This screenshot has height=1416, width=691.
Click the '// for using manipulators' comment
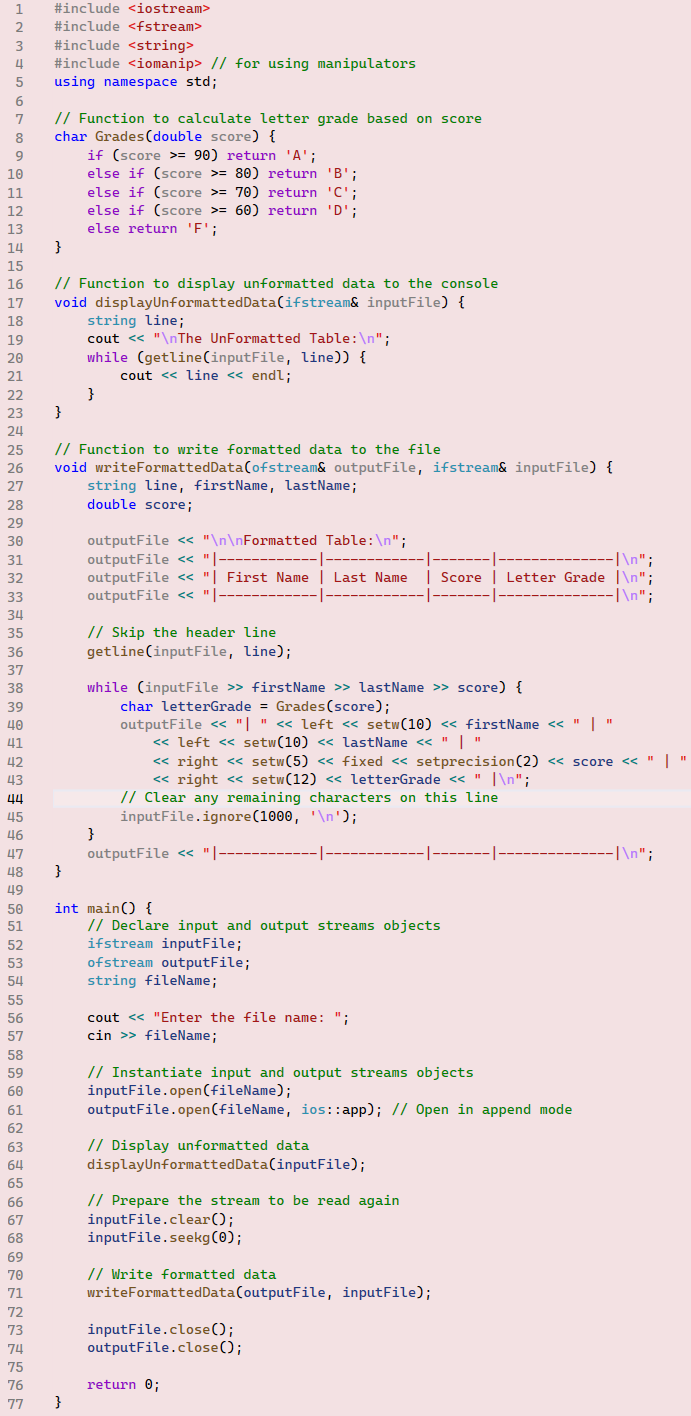pyautogui.click(x=313, y=63)
